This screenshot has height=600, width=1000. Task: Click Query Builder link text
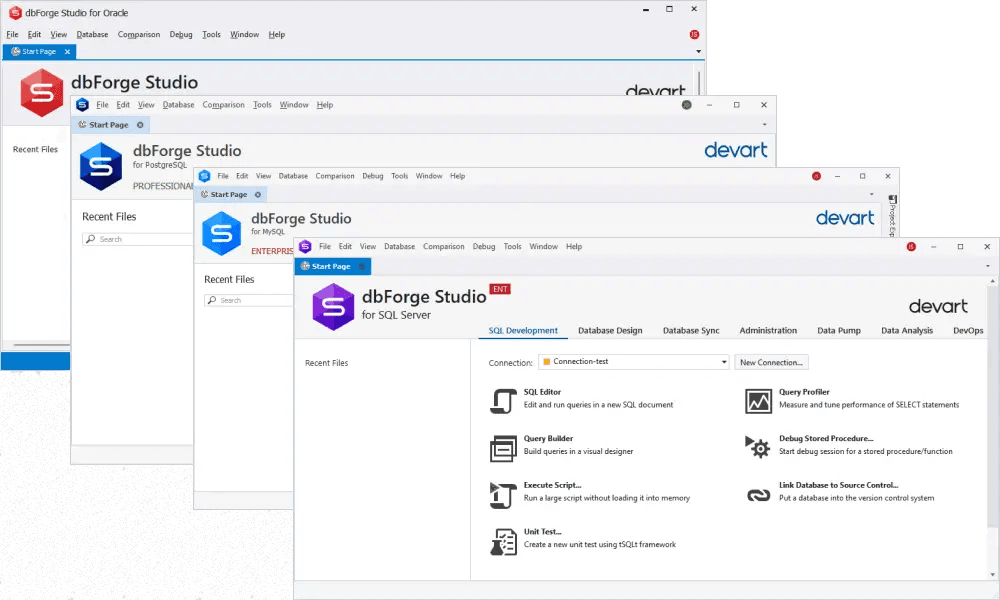[x=548, y=439]
